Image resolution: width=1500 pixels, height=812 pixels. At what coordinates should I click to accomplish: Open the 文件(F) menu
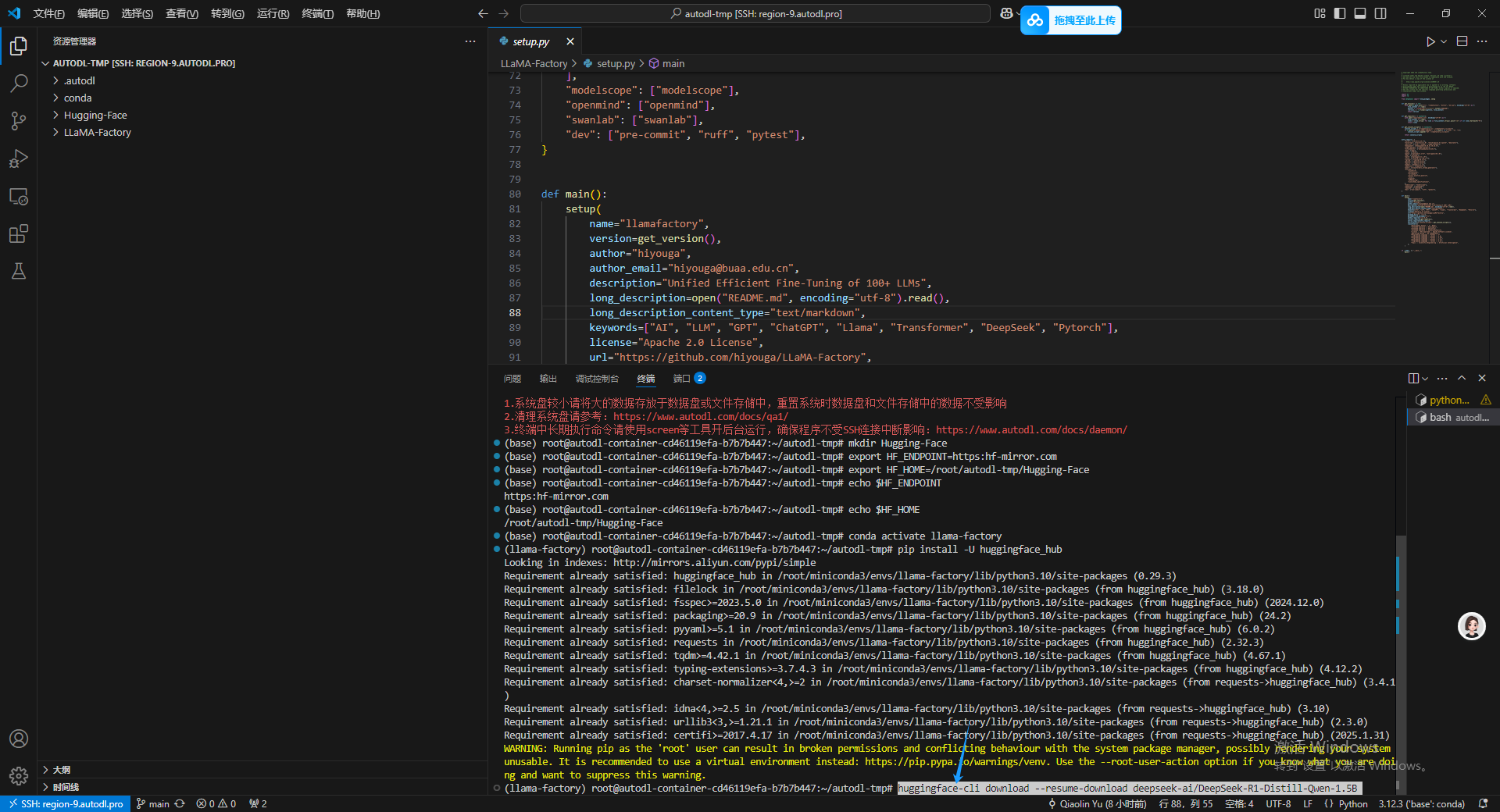48,13
